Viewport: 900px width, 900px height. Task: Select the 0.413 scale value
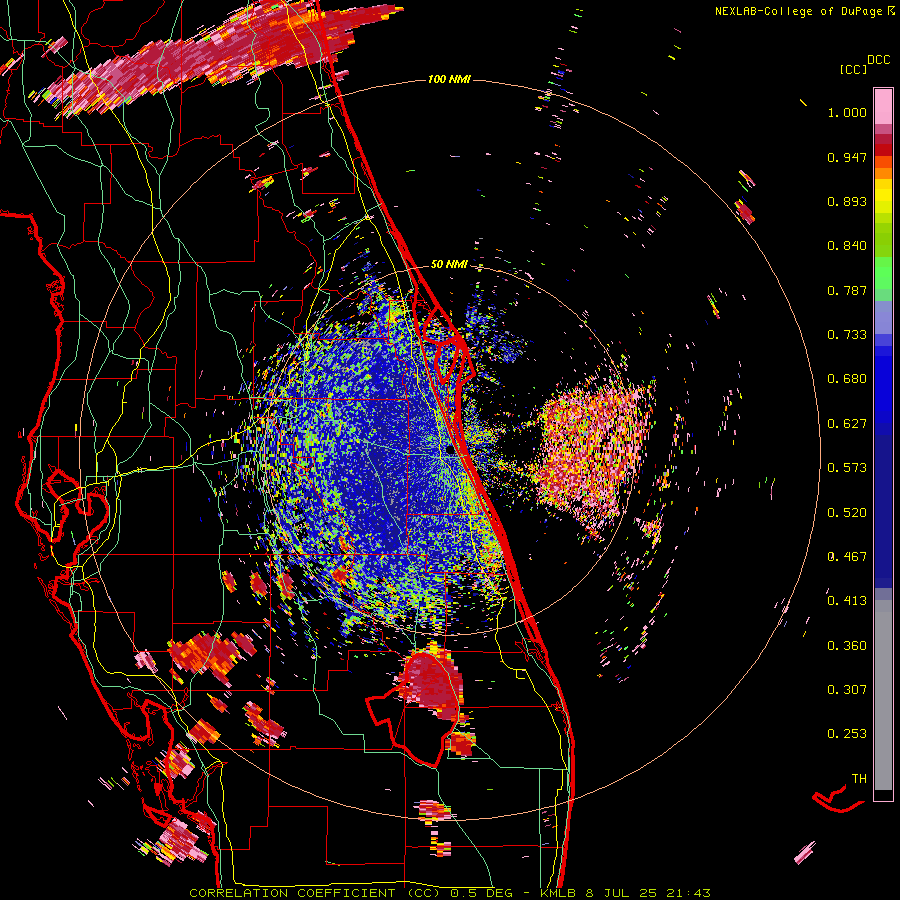[847, 601]
